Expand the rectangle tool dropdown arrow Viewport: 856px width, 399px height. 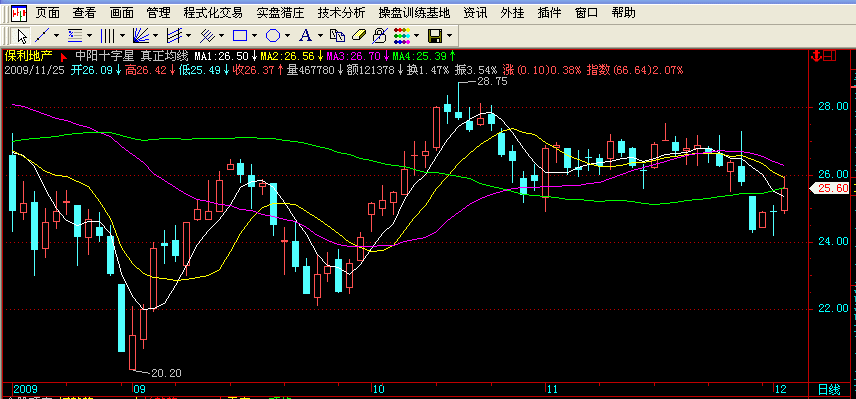254,37
